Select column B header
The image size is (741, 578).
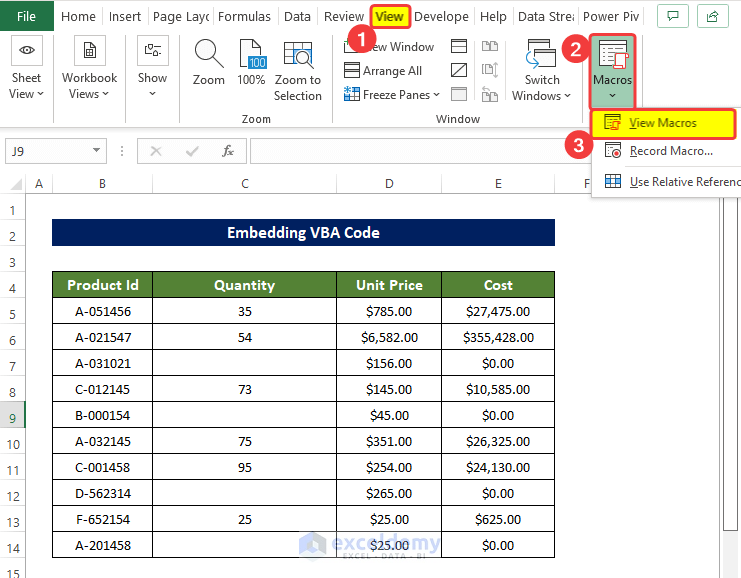103,184
